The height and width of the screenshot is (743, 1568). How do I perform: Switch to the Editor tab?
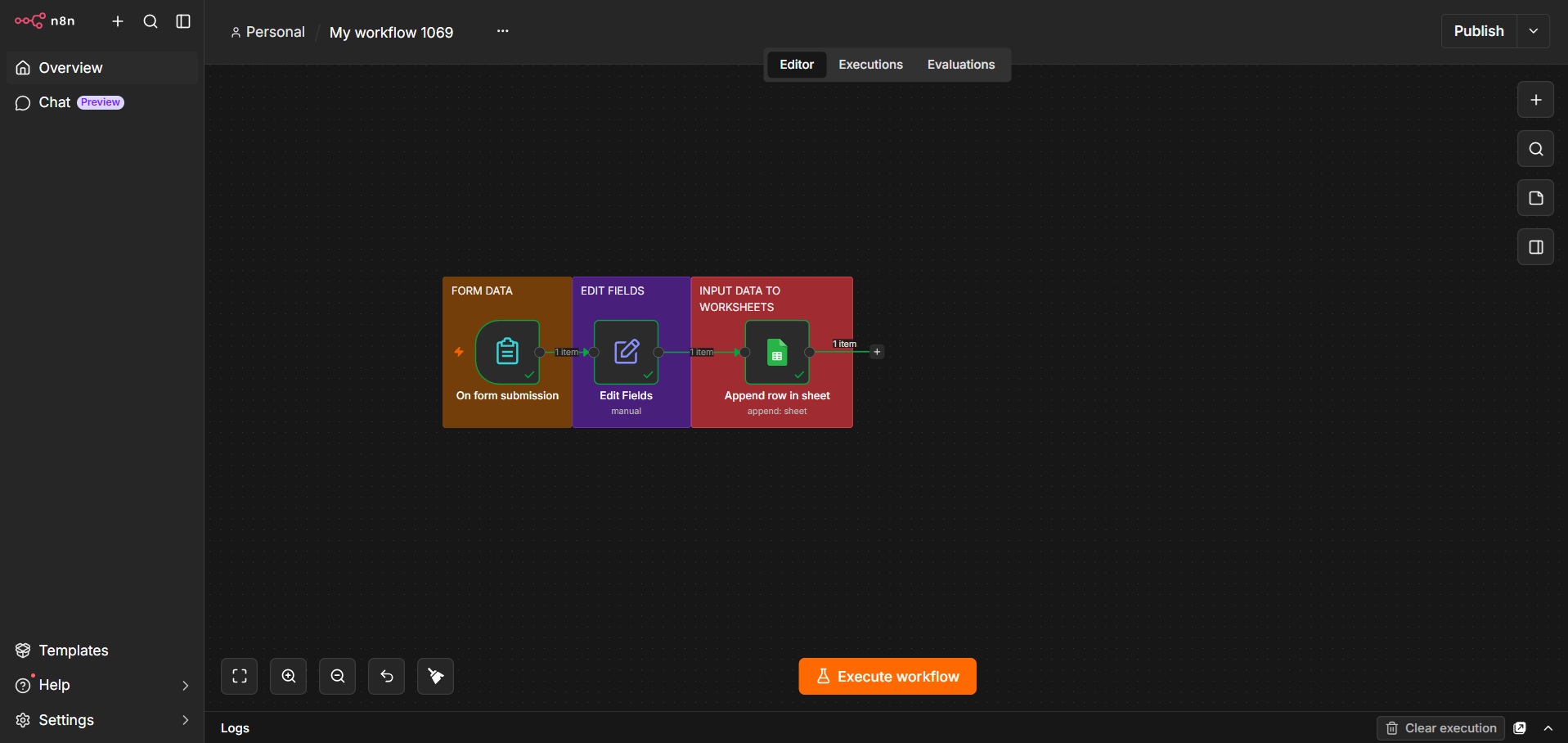coord(797,65)
